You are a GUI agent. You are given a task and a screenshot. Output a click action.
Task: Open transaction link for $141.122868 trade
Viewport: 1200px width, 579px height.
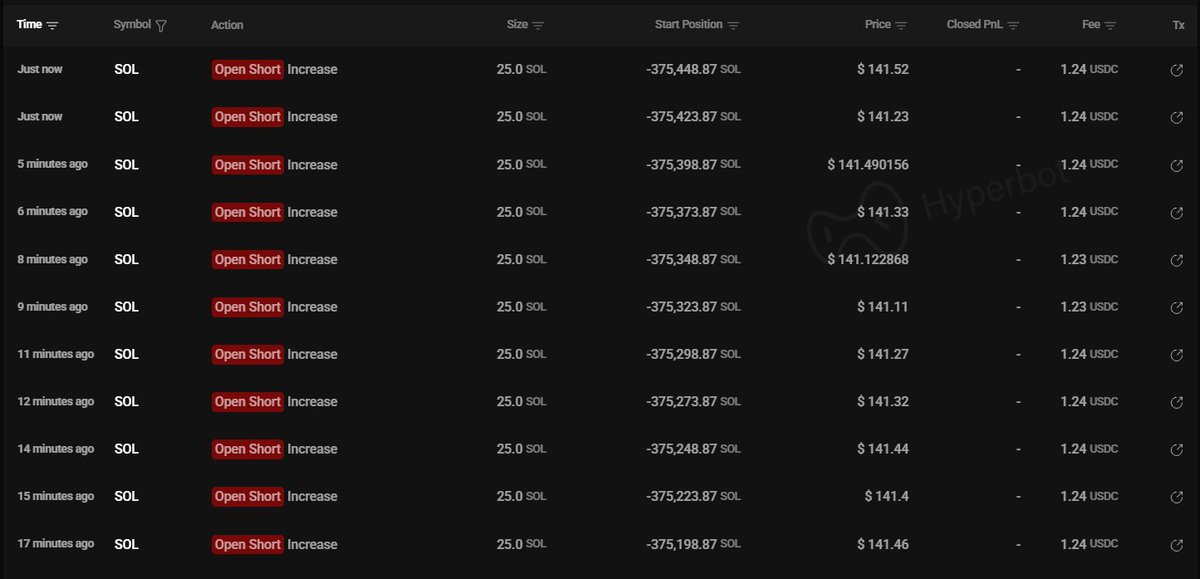point(1177,260)
